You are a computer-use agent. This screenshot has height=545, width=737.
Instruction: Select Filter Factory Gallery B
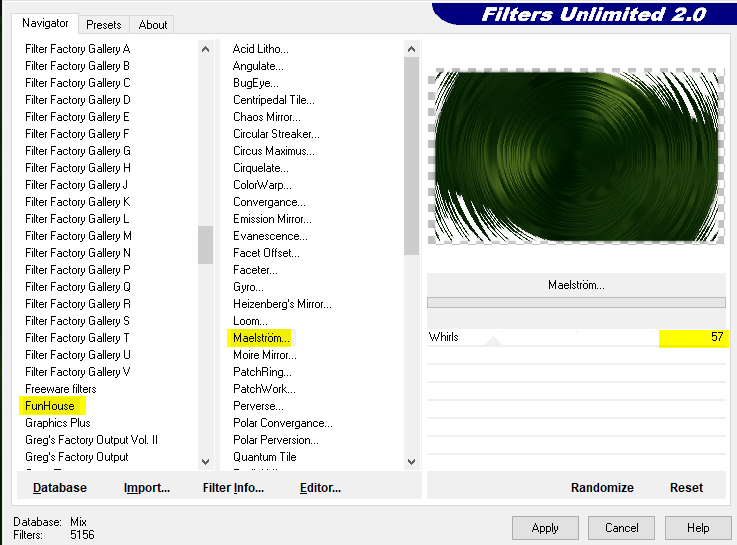[x=77, y=66]
